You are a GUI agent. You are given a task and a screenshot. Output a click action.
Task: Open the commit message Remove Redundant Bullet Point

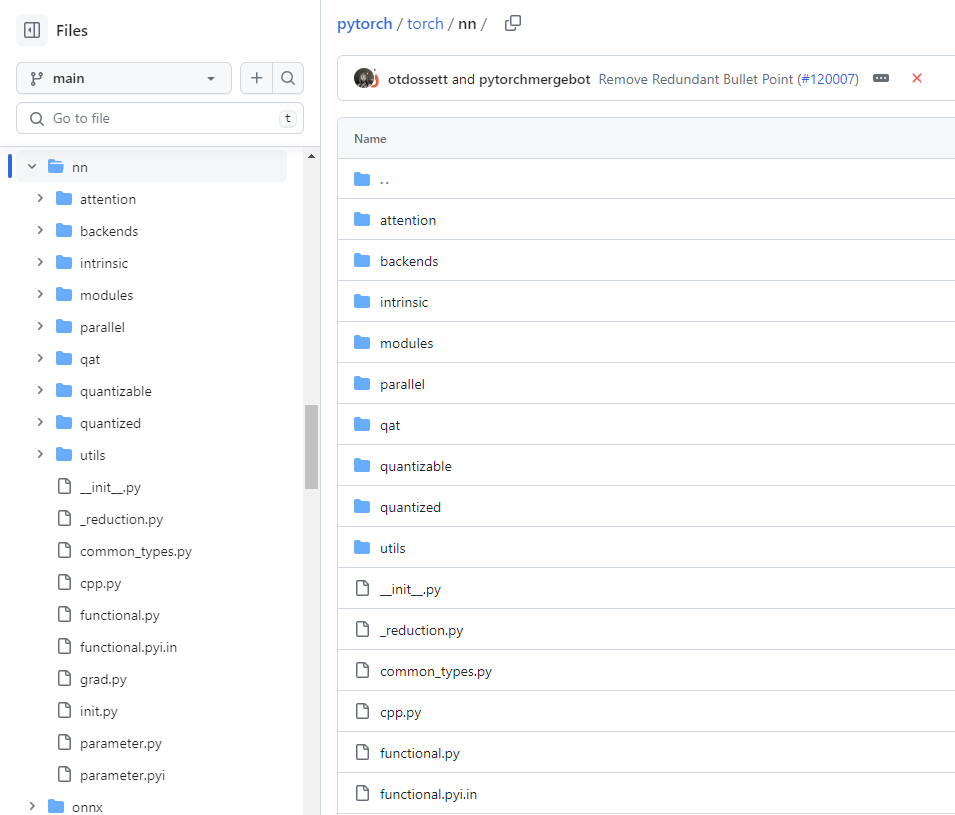point(696,79)
